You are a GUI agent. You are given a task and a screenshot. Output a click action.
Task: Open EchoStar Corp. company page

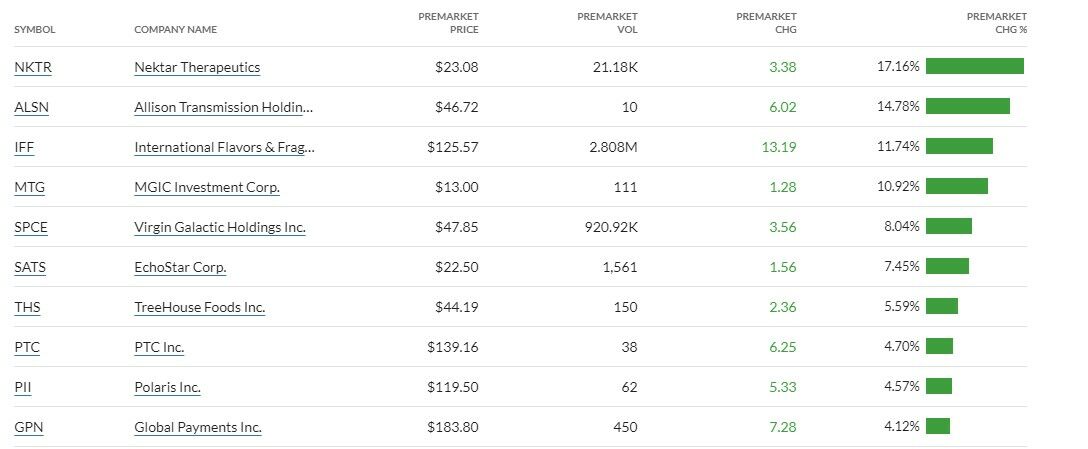coord(180,267)
